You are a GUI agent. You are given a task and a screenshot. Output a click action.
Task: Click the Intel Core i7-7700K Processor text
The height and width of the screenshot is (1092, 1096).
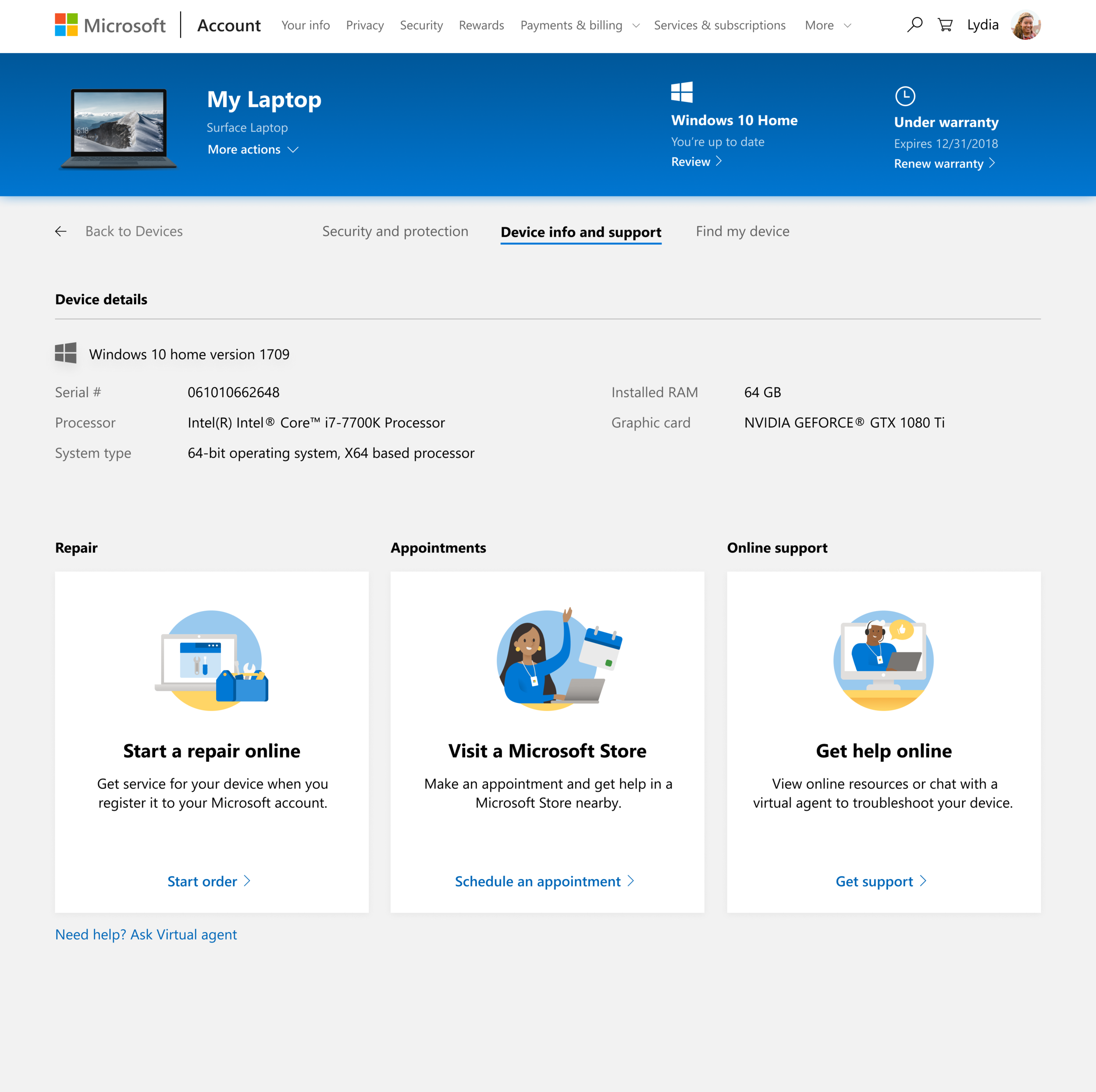316,423
